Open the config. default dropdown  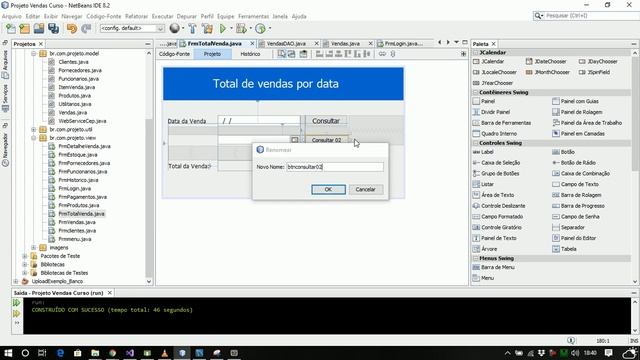(132, 28)
